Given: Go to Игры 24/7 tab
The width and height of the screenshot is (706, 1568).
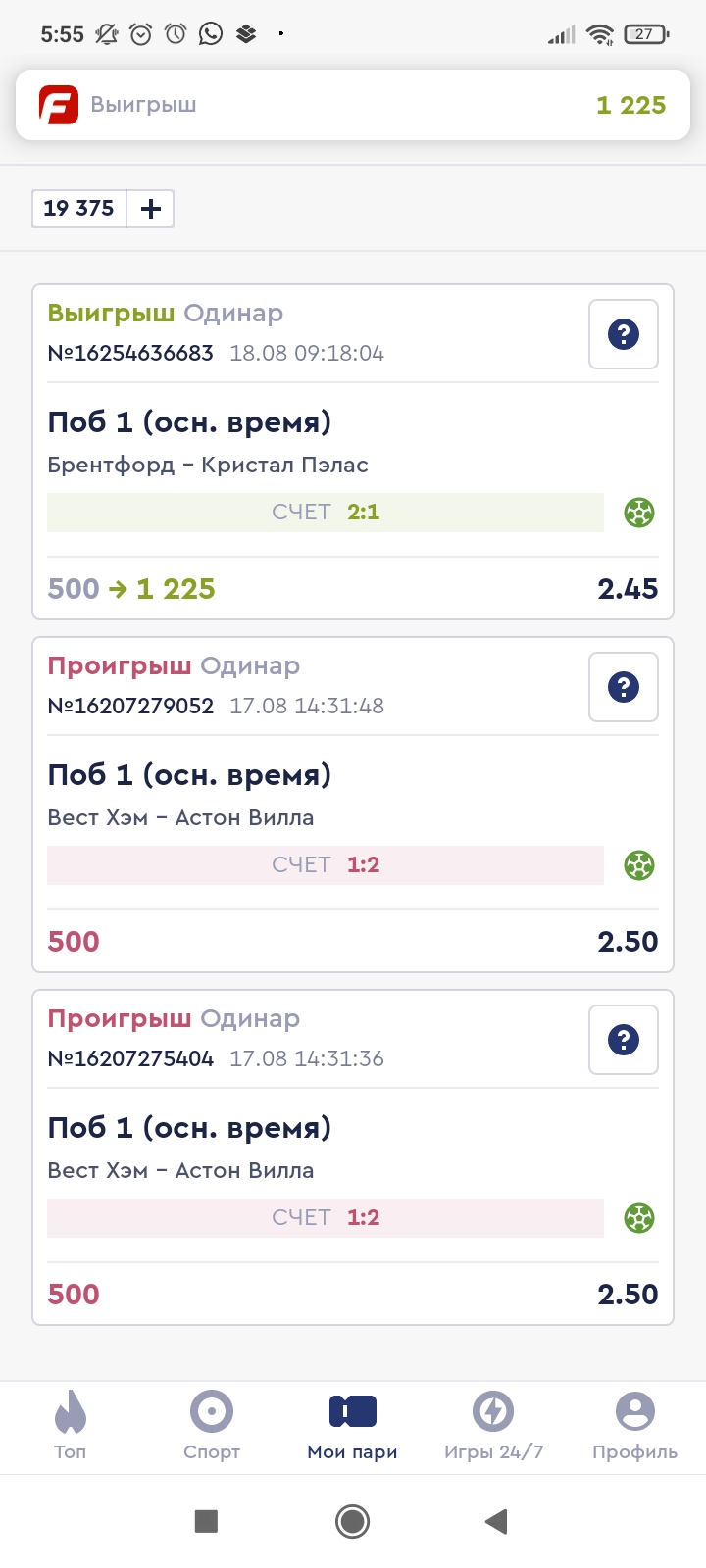Looking at the screenshot, I should pyautogui.click(x=494, y=1426).
